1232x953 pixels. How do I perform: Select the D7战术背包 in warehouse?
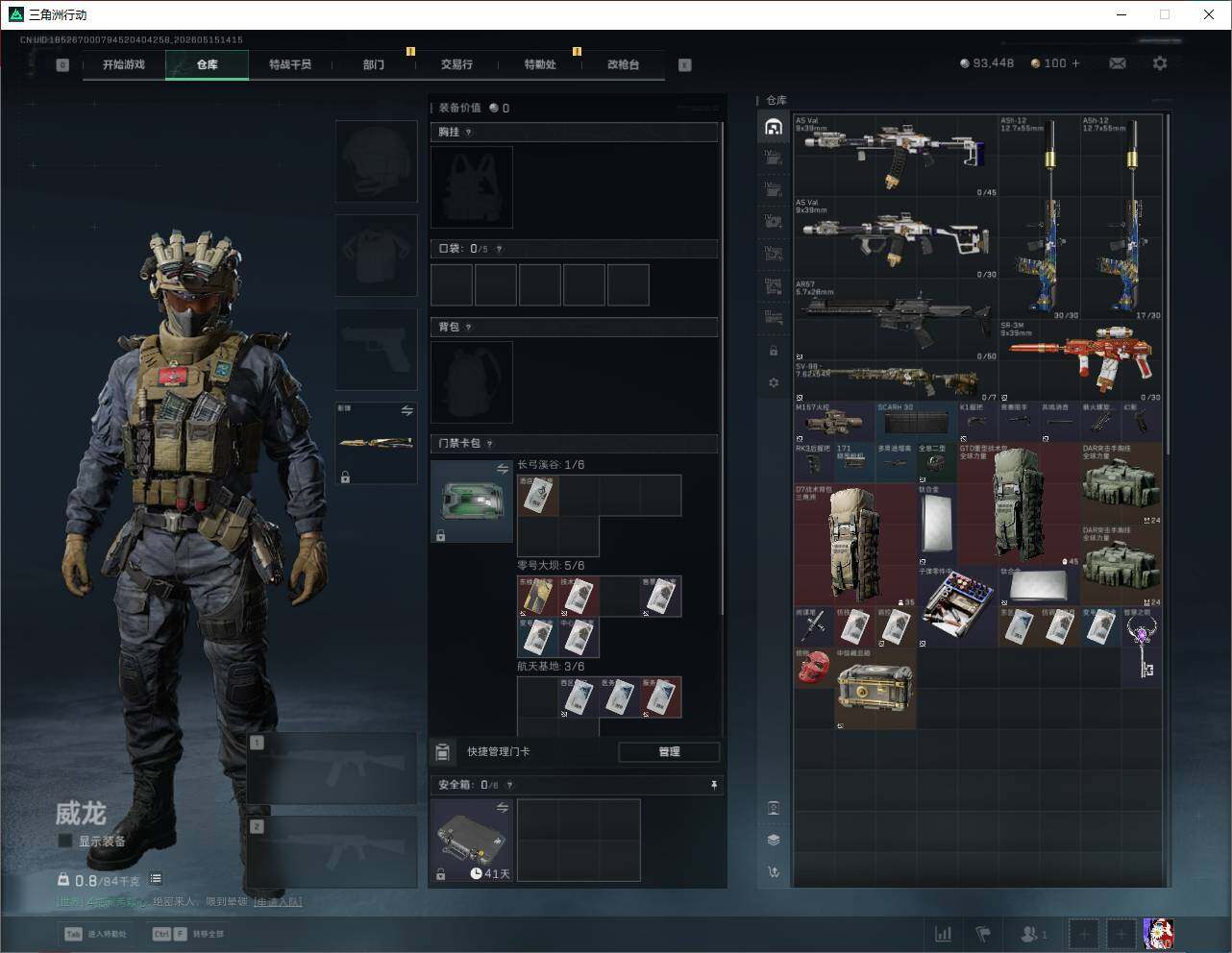(854, 545)
